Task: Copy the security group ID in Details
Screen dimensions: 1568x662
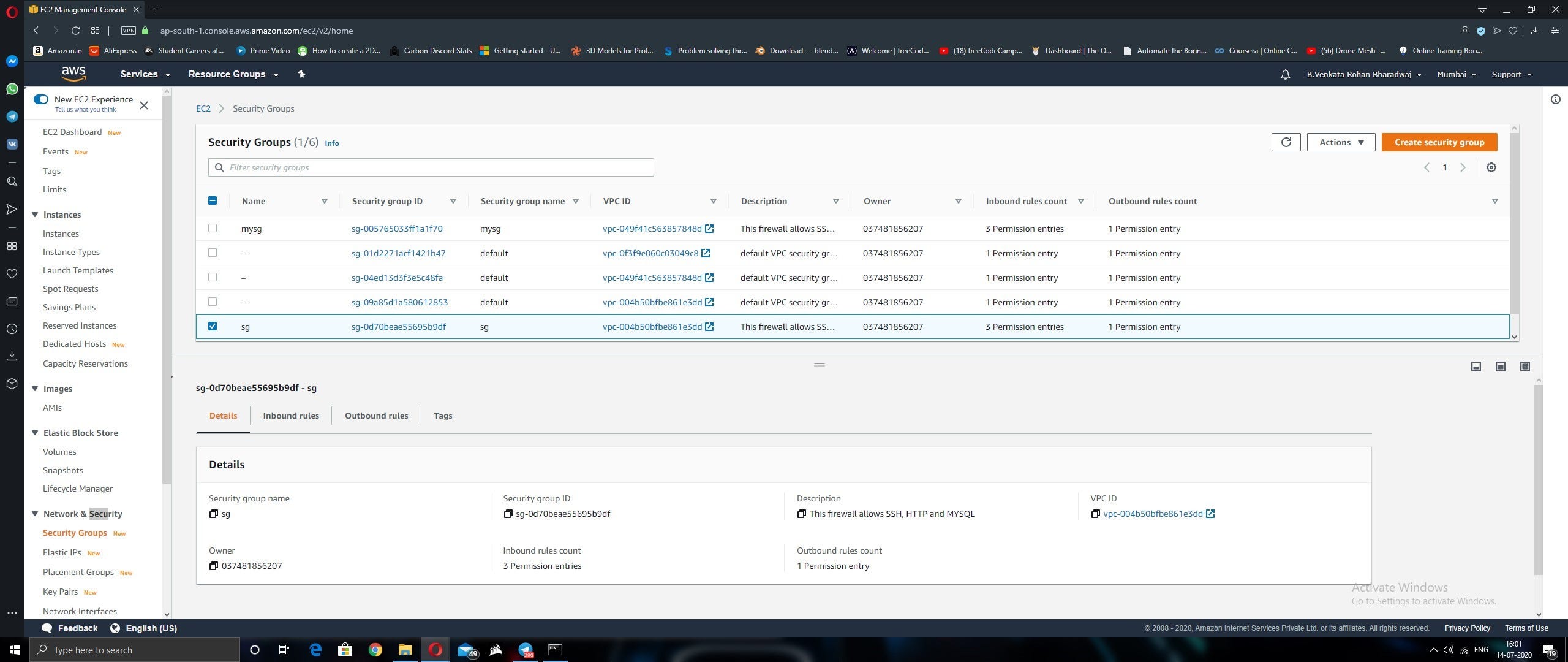Action: (508, 514)
